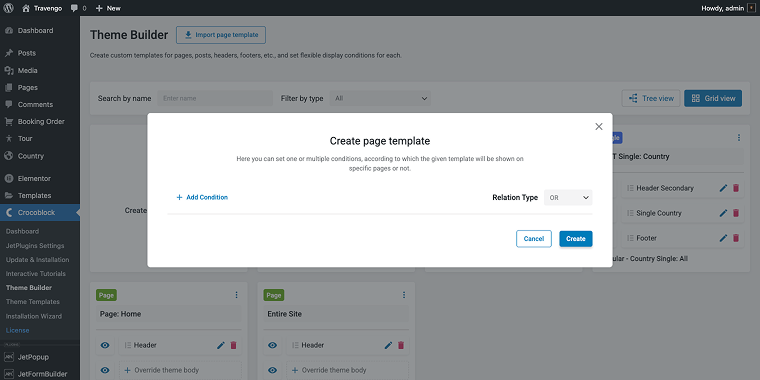Viewport: 760px width, 380px height.
Task: Delete the Footer part
Action: pyautogui.click(x=736, y=238)
